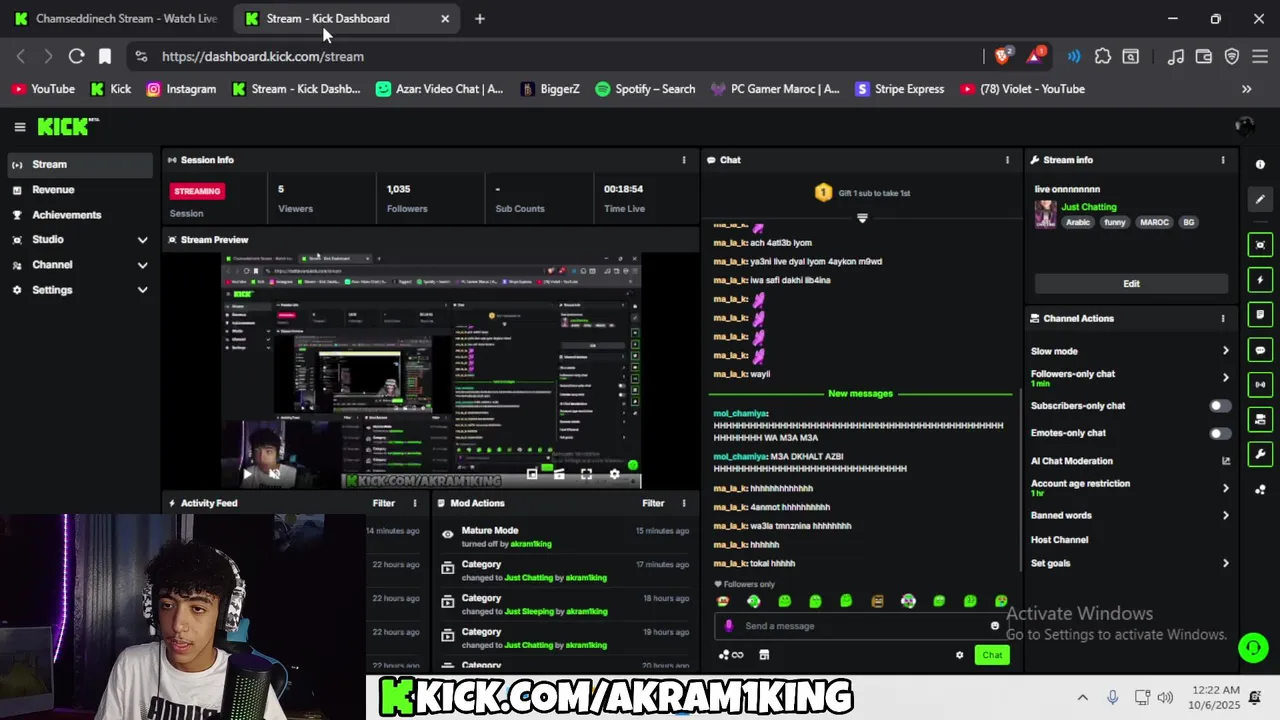1280x720 pixels.
Task: Click Filter in the Mod Actions header
Action: (653, 503)
